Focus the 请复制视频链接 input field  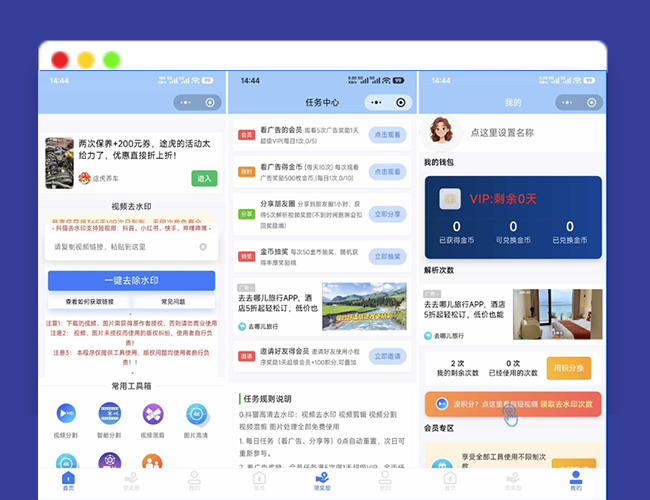(x=131, y=247)
